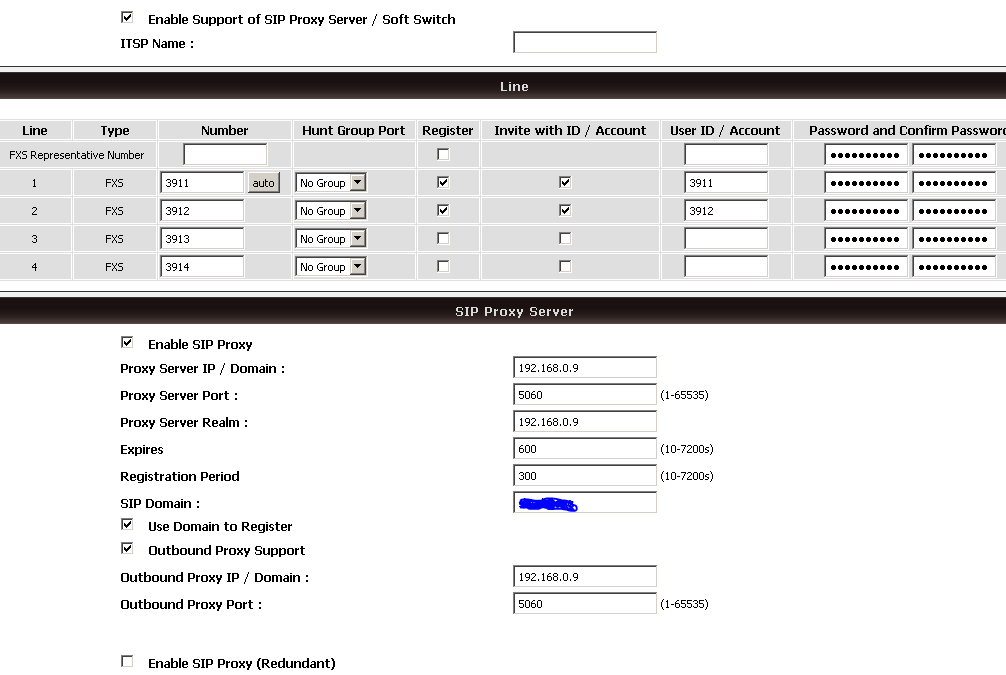Image resolution: width=1006 pixels, height=675 pixels.
Task: Enable the Register checkbox for line 3
Action: coord(443,239)
